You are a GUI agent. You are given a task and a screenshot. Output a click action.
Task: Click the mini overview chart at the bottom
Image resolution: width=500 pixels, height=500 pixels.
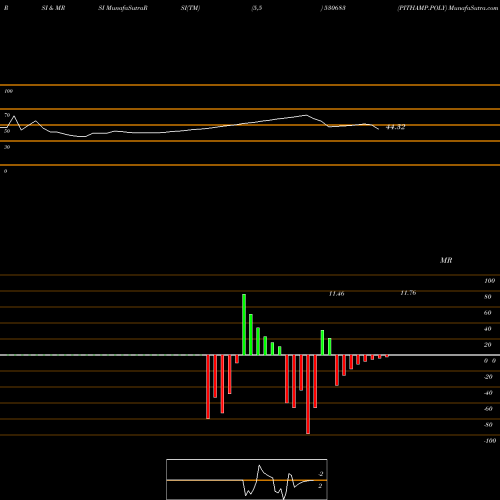tap(247, 479)
